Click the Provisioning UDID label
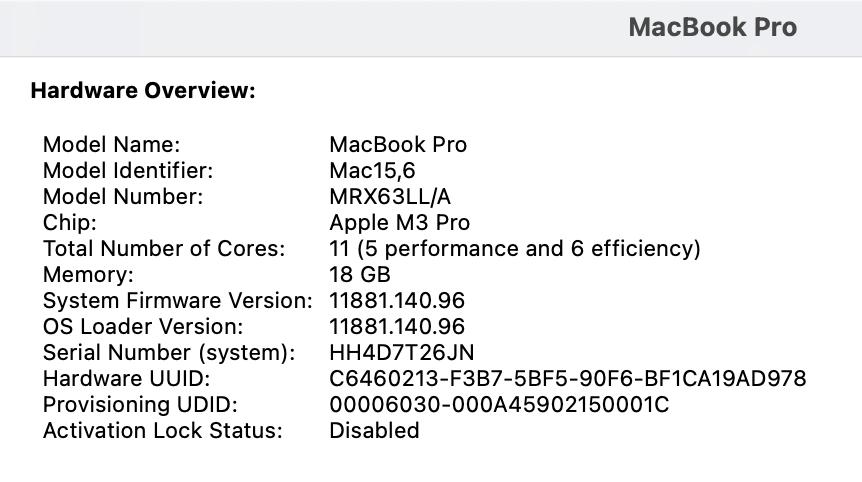This screenshot has height=482, width=862. tap(140, 404)
